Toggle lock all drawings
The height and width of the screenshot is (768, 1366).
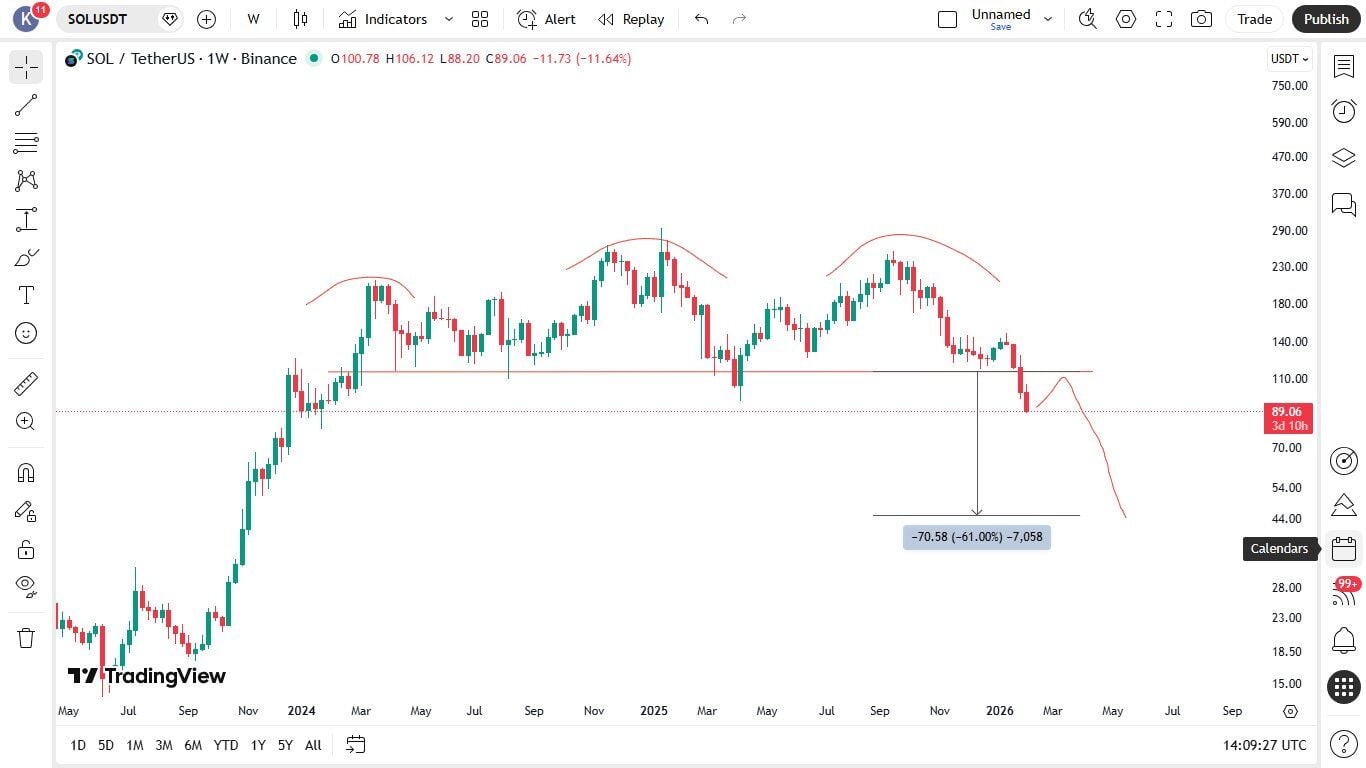[x=26, y=549]
